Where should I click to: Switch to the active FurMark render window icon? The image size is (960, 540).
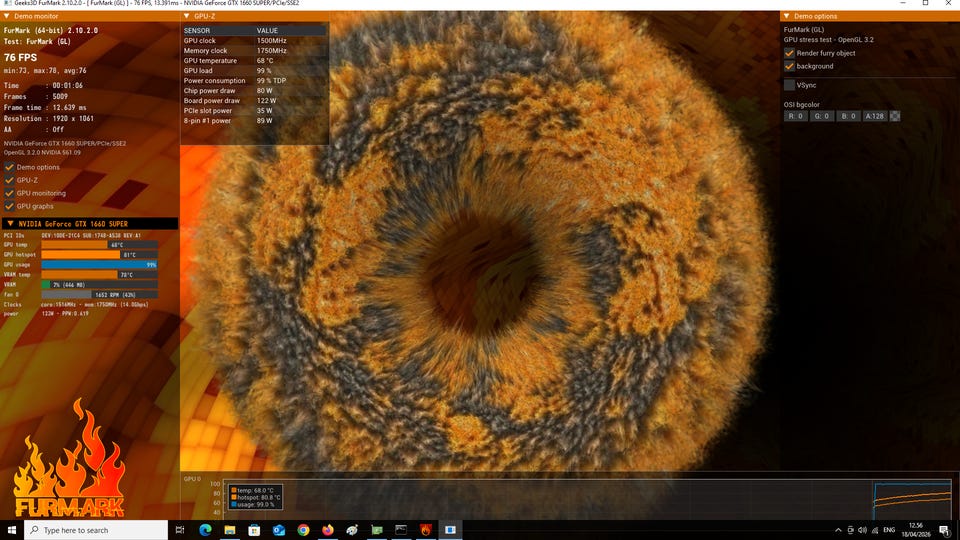450,530
